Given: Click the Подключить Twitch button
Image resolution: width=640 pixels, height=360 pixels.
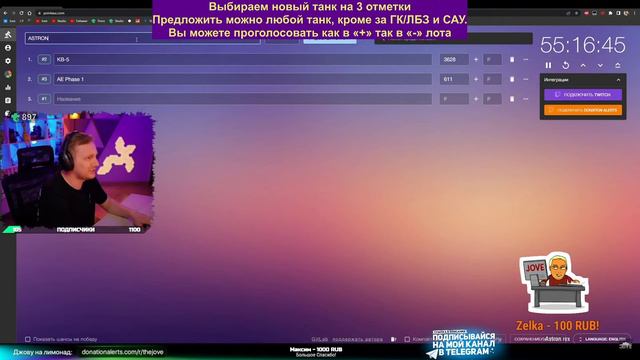Looking at the screenshot, I should pos(583,95).
